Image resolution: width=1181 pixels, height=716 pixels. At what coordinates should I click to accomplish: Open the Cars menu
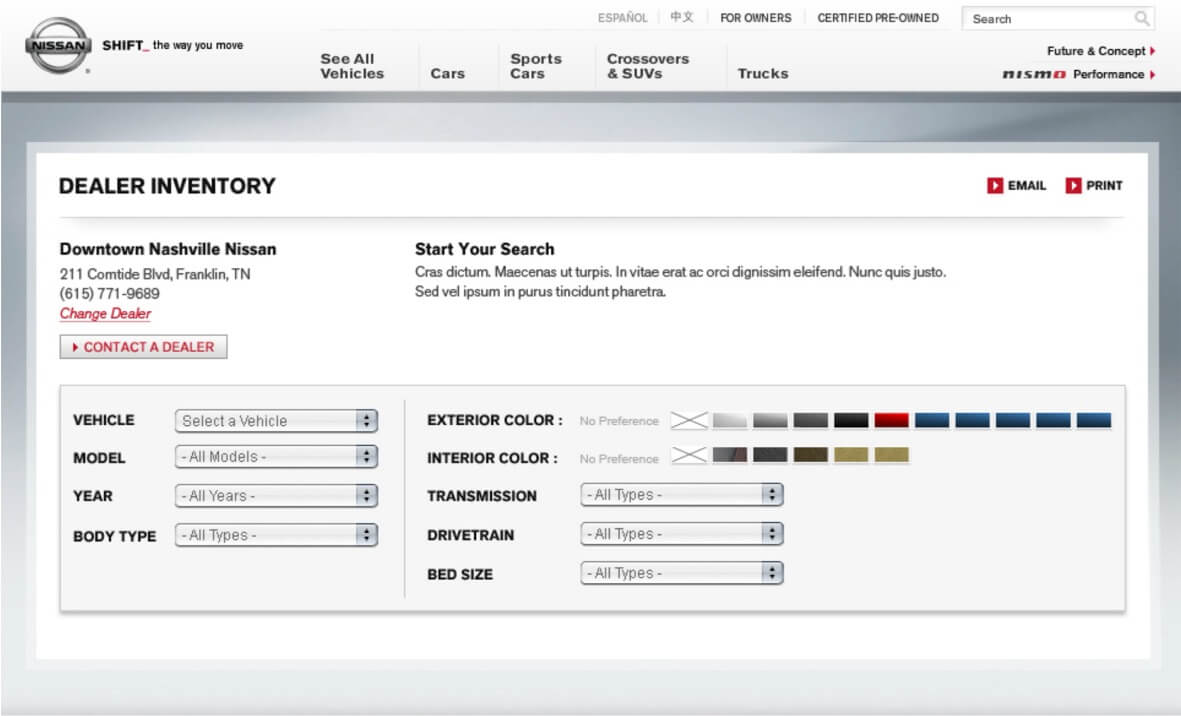(x=447, y=73)
